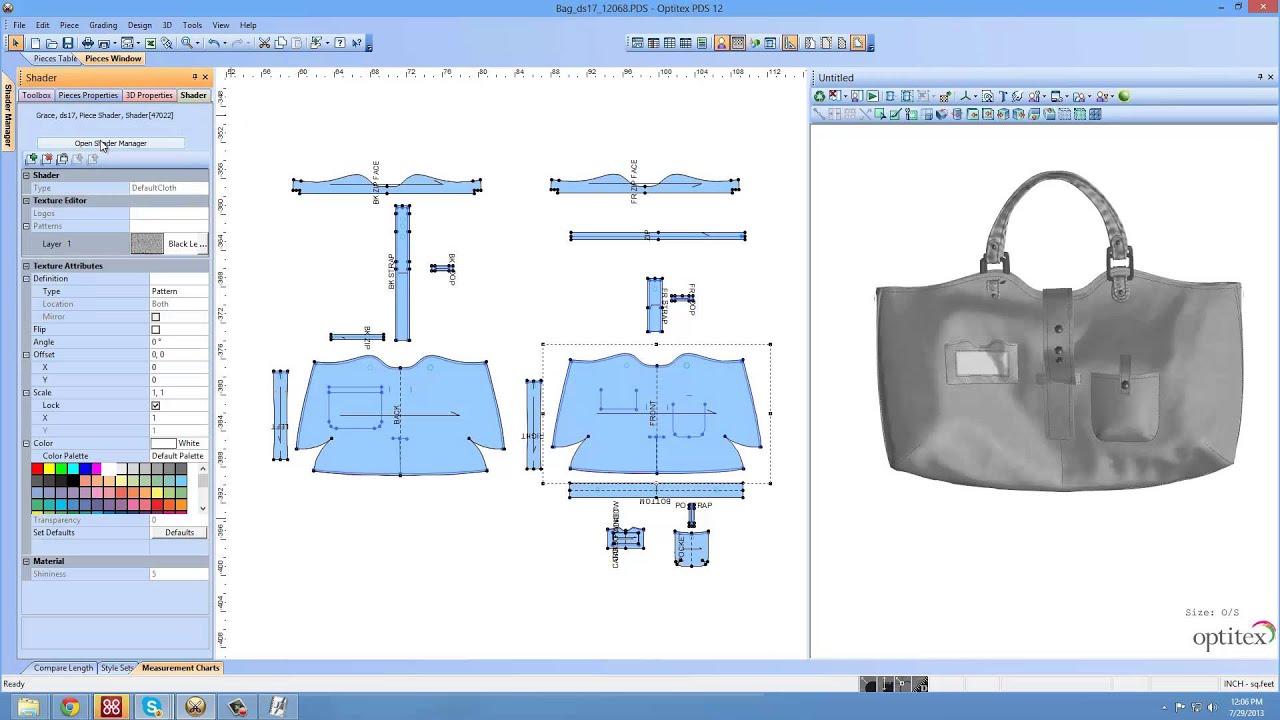Image resolution: width=1280 pixels, height=720 pixels.
Task: Open File Explorer from the taskbar
Action: click(27, 708)
